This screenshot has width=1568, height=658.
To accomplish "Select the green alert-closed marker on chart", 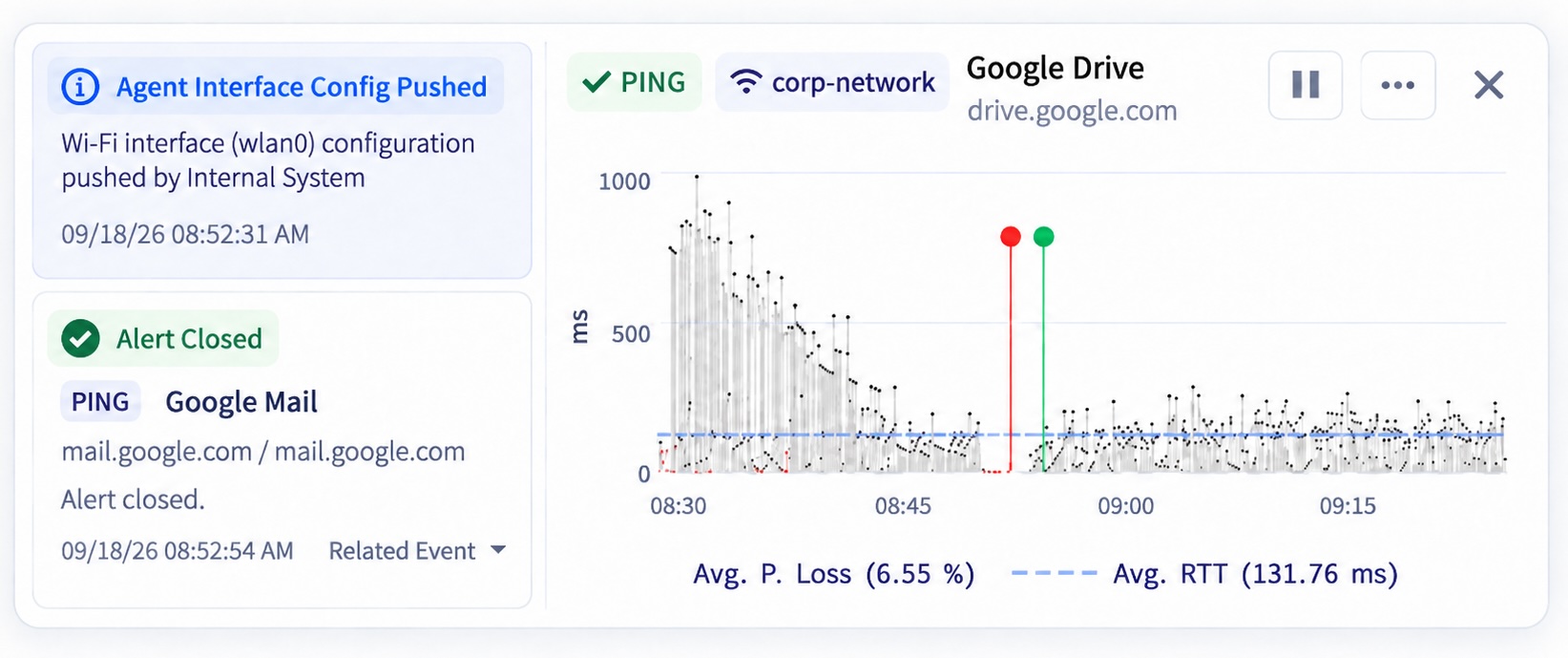I will (1044, 237).
